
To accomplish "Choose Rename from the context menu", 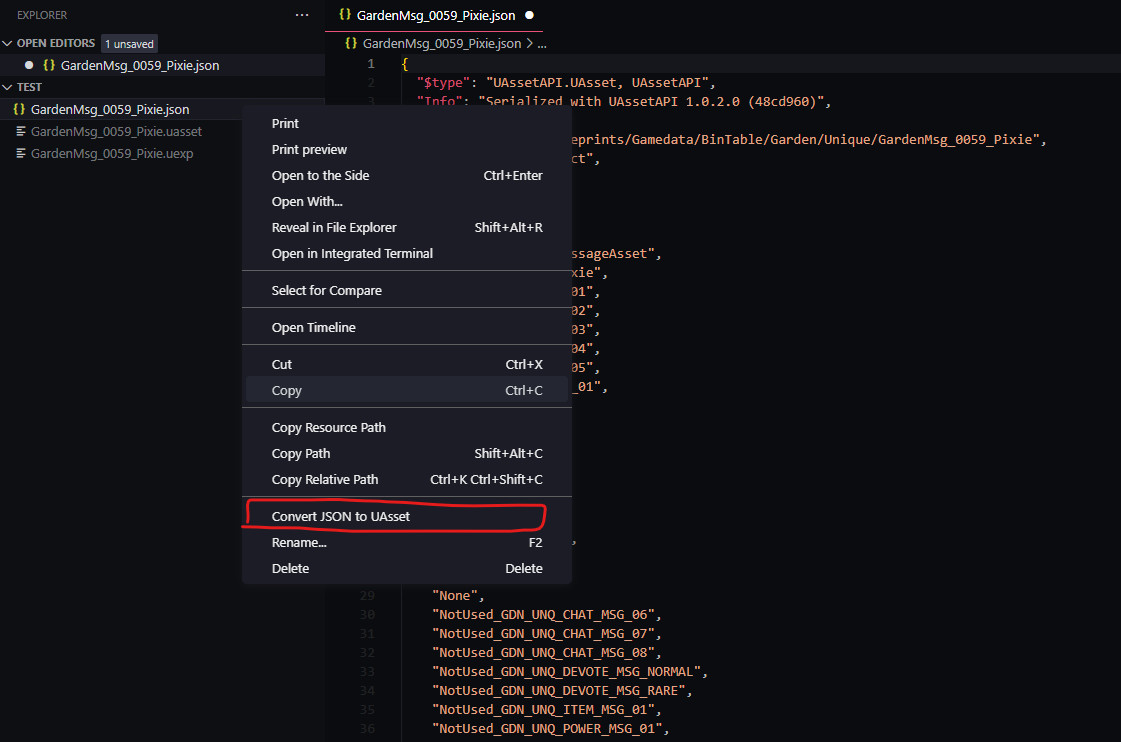I will 300,542.
